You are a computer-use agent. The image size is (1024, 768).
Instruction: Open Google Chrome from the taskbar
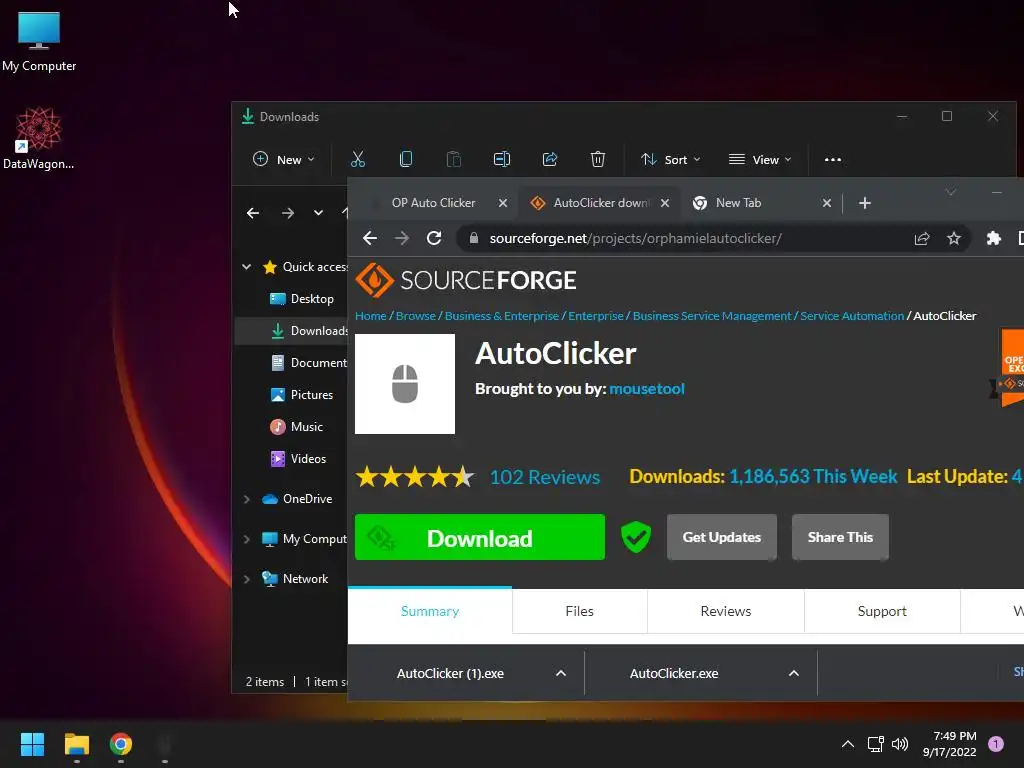coord(121,744)
